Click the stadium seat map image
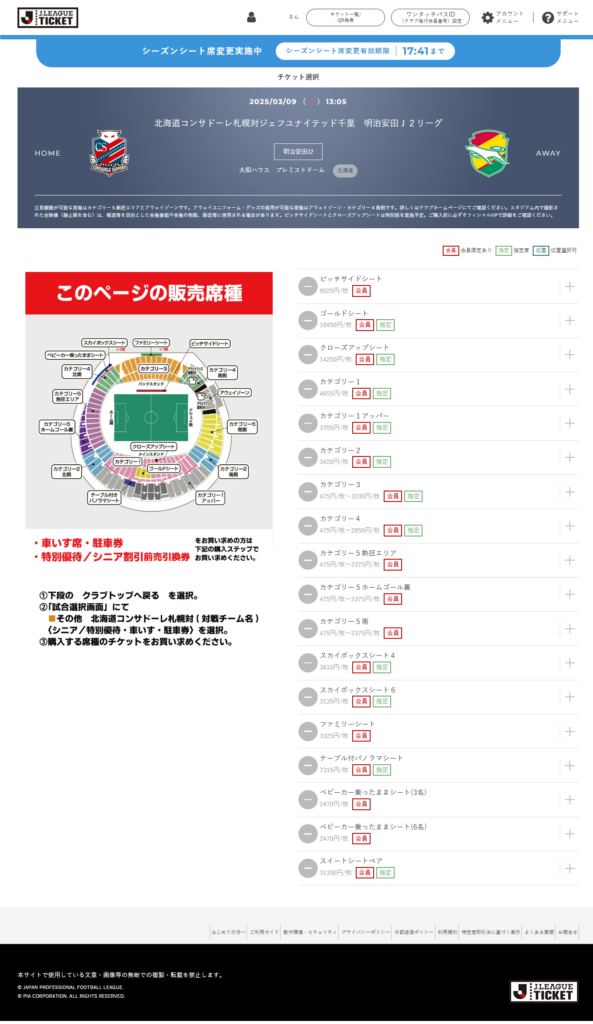This screenshot has width=593, height=1024. [149, 422]
